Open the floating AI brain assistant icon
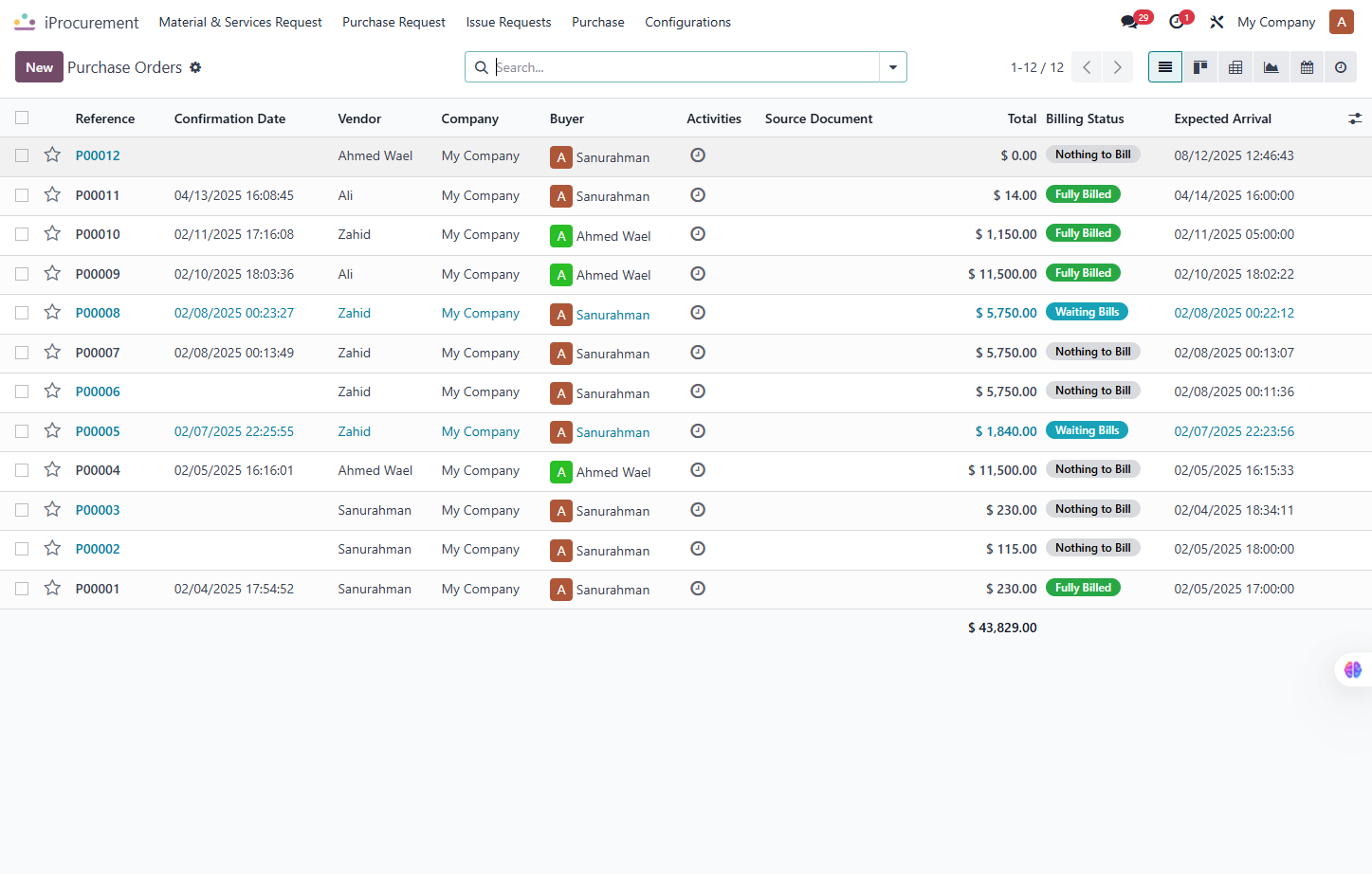The width and height of the screenshot is (1372, 874). pyautogui.click(x=1353, y=669)
